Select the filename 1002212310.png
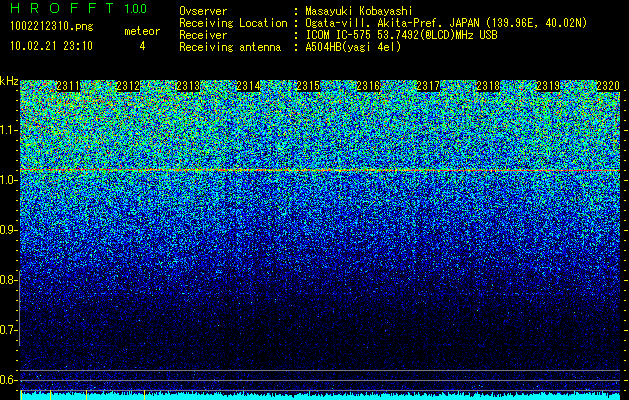The height and width of the screenshot is (400, 629). pyautogui.click(x=52, y=26)
